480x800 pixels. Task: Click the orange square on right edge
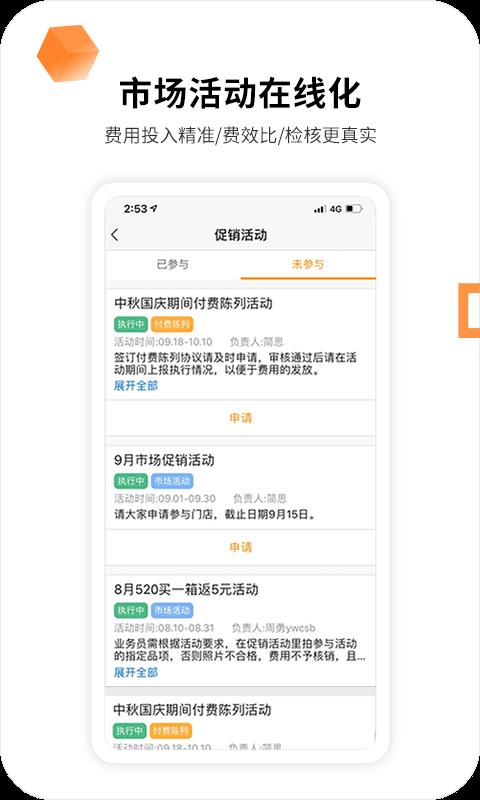469,311
